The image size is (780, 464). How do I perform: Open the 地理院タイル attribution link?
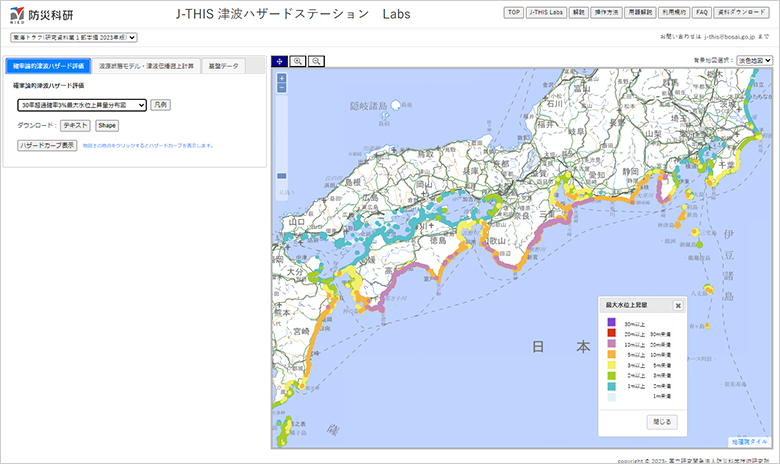(x=750, y=441)
